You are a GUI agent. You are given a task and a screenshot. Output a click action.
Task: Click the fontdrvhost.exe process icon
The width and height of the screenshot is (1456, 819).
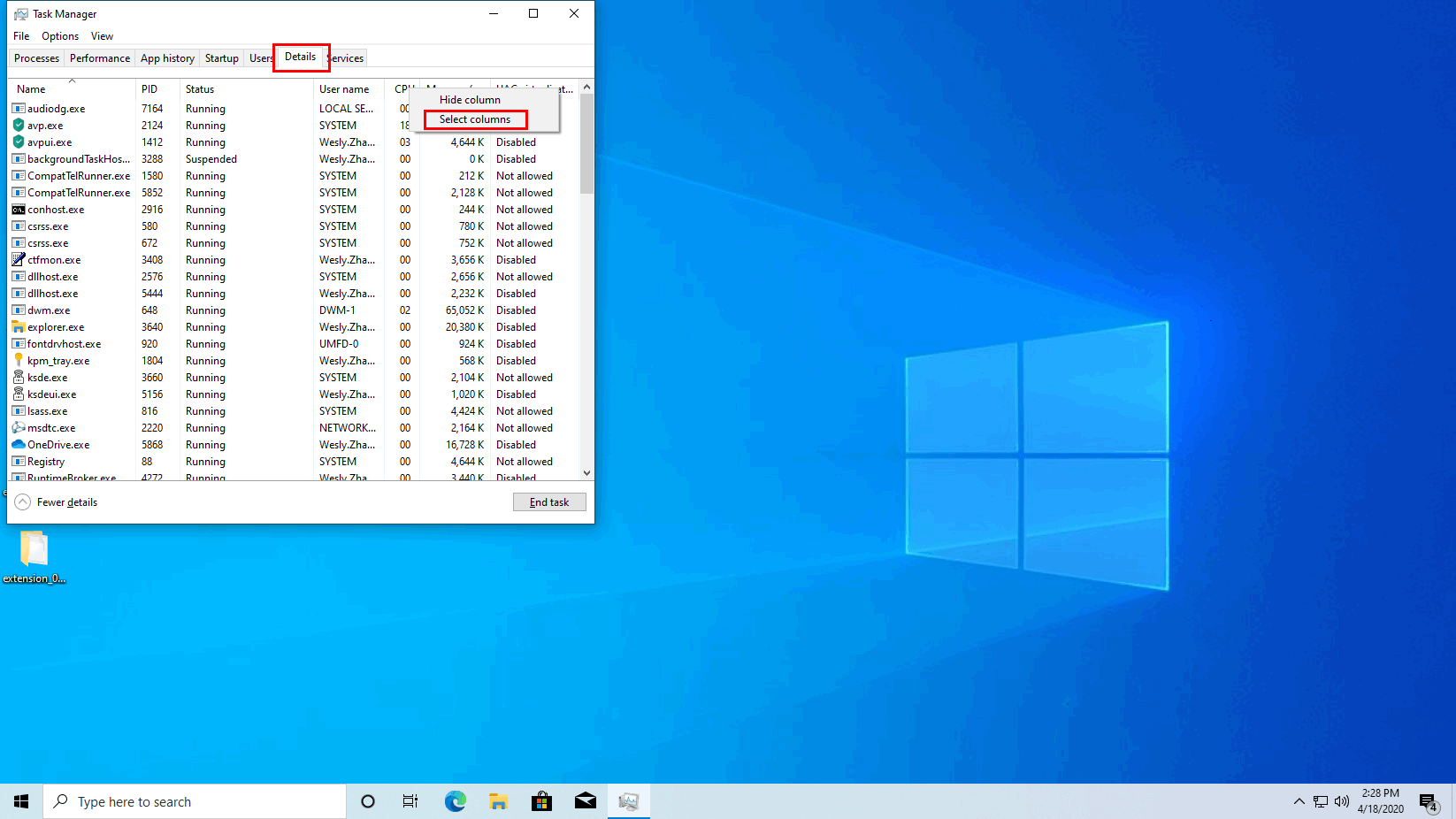tap(19, 344)
